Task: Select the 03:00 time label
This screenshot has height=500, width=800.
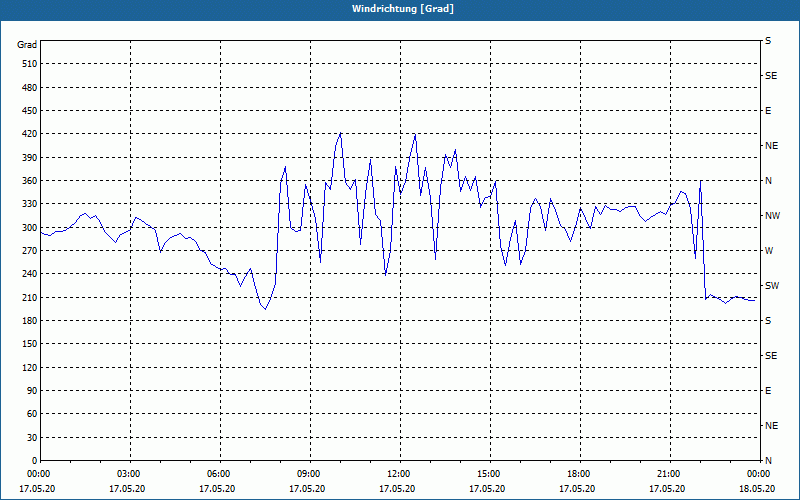Action: pyautogui.click(x=128, y=474)
